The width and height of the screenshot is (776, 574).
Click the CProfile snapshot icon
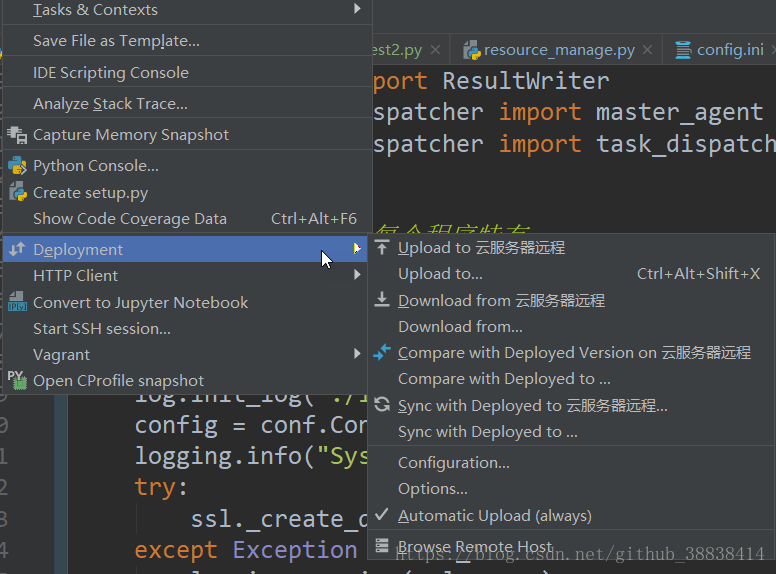click(x=17, y=380)
